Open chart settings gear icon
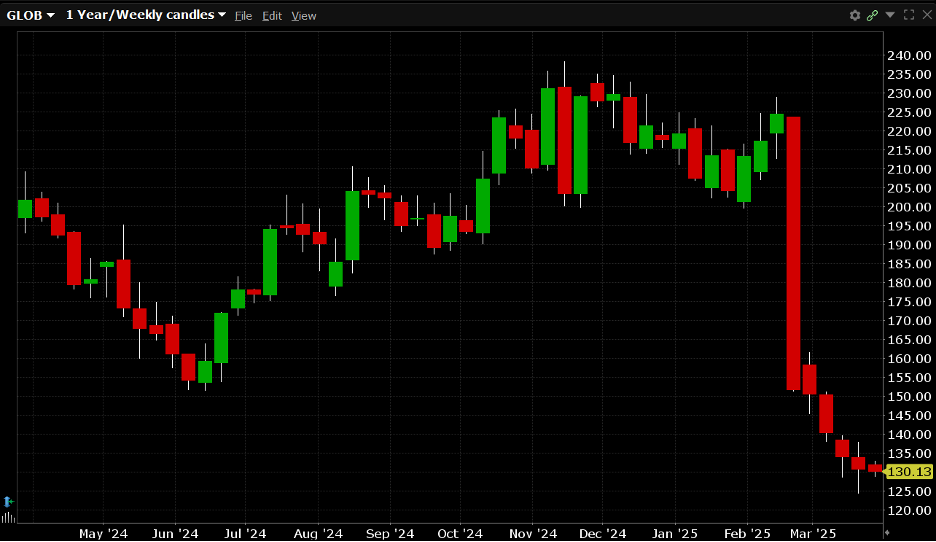The image size is (936, 542). tap(855, 15)
